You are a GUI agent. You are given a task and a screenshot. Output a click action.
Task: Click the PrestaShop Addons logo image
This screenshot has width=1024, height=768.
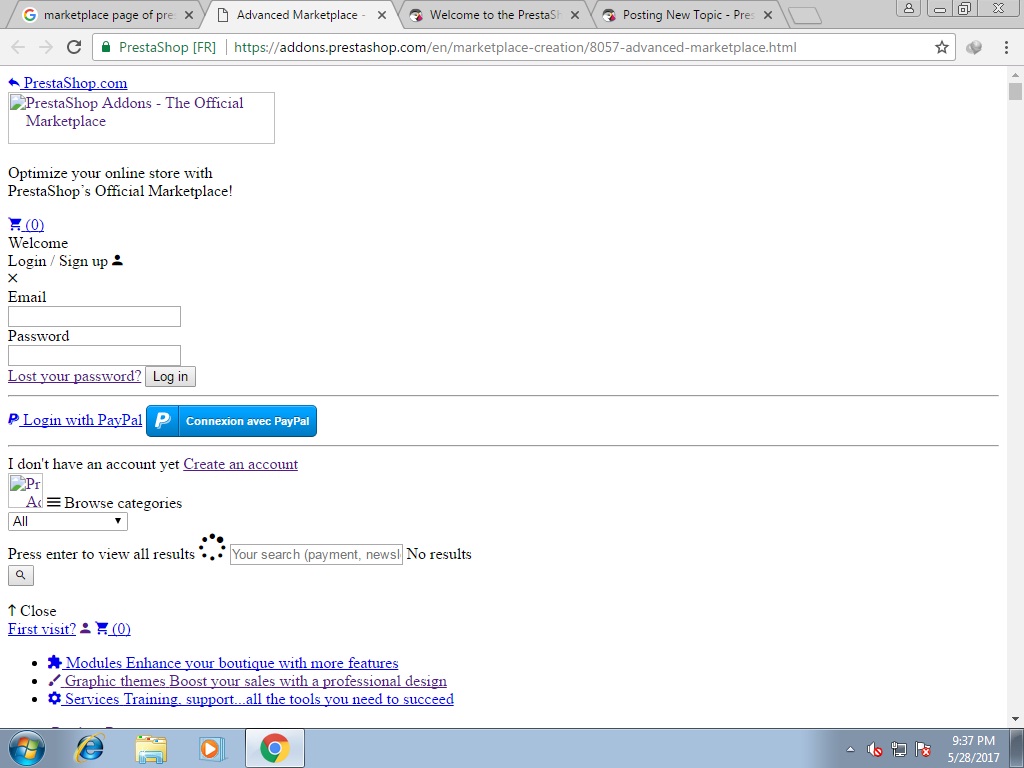[141, 118]
